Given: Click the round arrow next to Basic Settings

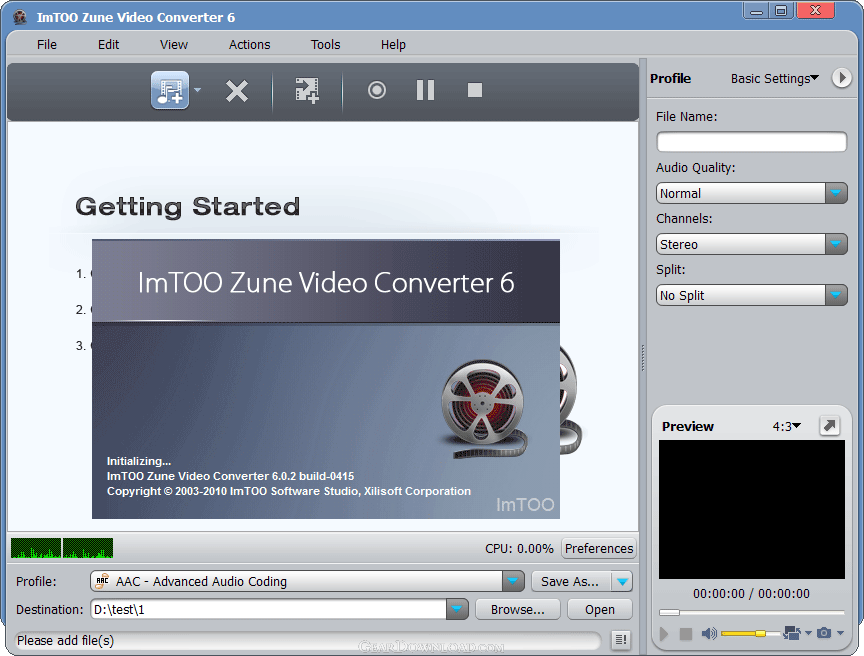Looking at the screenshot, I should coord(841,78).
